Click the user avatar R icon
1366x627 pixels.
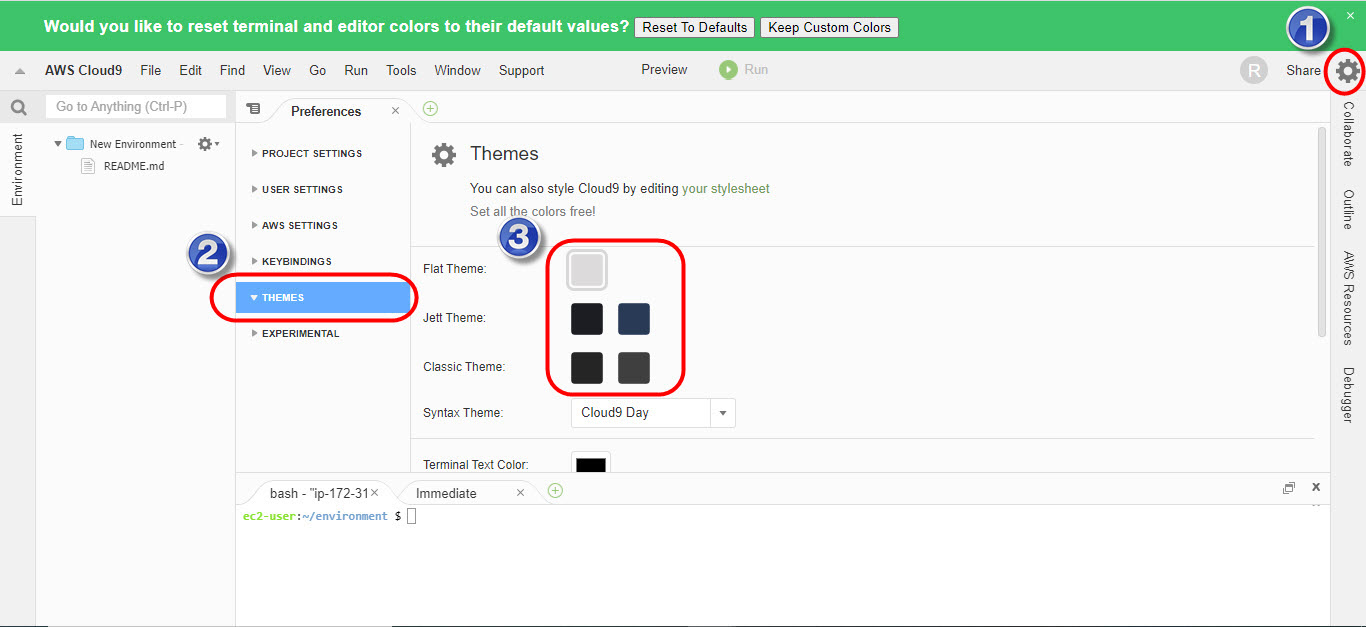tap(1253, 70)
